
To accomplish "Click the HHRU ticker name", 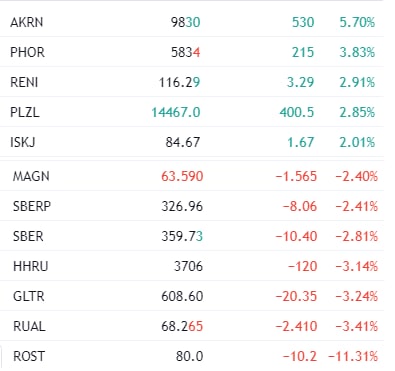I will coord(31,266).
